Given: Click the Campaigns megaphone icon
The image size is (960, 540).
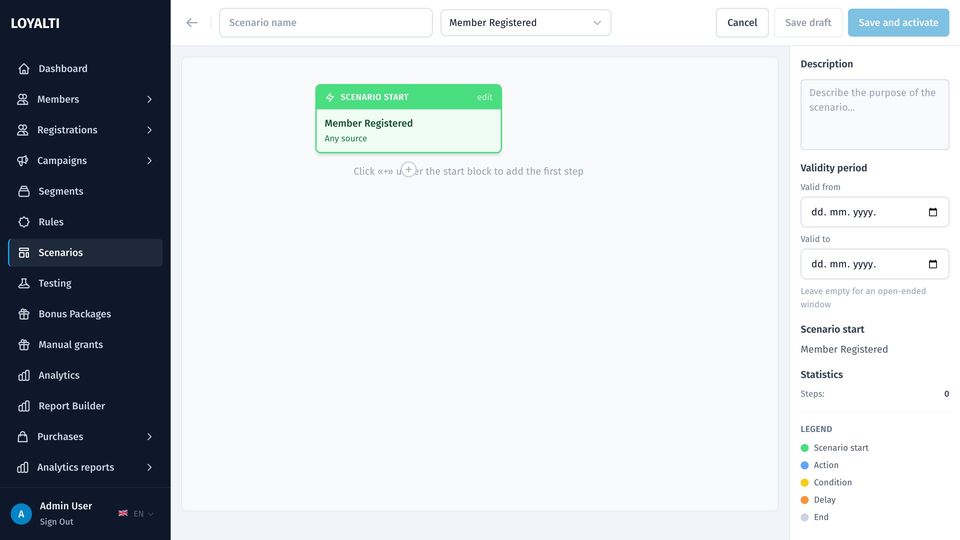Looking at the screenshot, I should (23, 160).
